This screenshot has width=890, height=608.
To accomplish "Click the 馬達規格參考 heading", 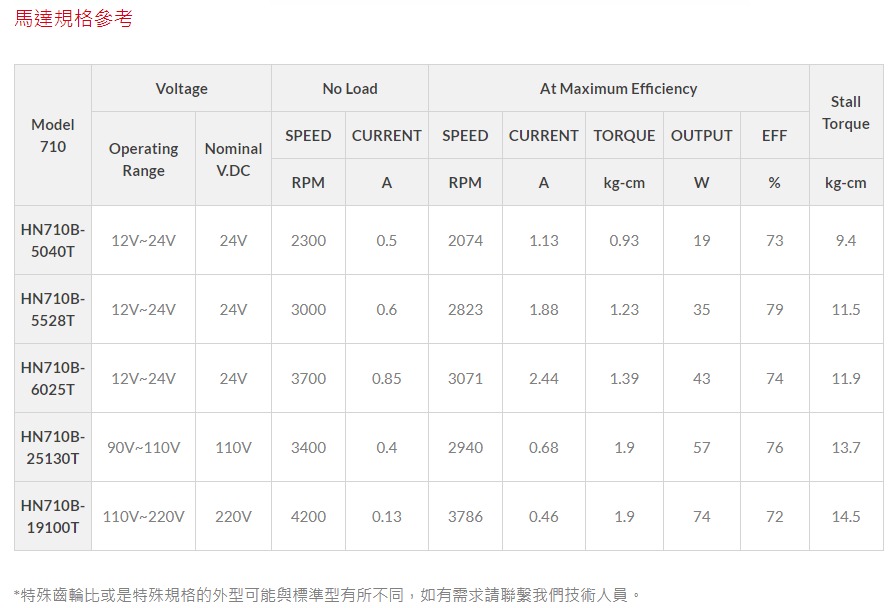I will pyautogui.click(x=73, y=19).
